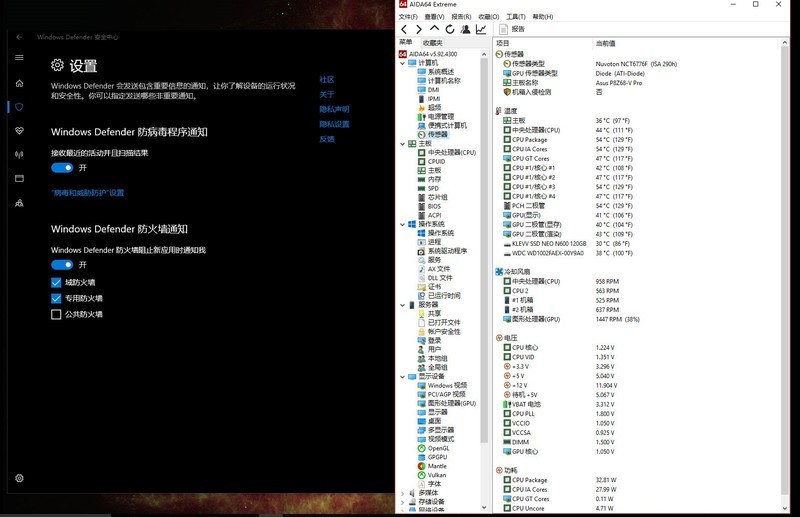Open 反馈 feedback link
Viewport: 800px width, 517px height.
(x=327, y=139)
